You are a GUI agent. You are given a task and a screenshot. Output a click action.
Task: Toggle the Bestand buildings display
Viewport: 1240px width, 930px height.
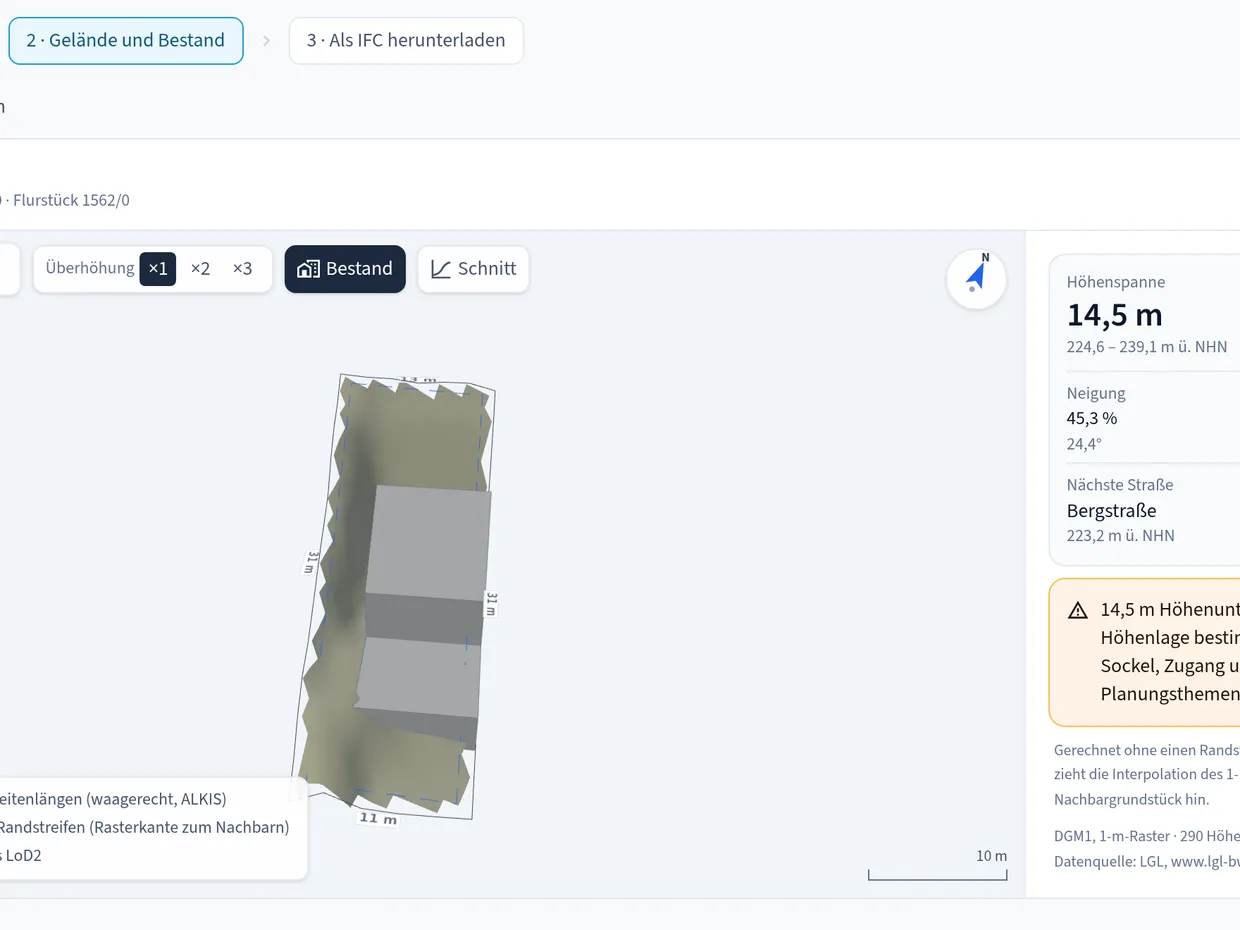coord(345,269)
